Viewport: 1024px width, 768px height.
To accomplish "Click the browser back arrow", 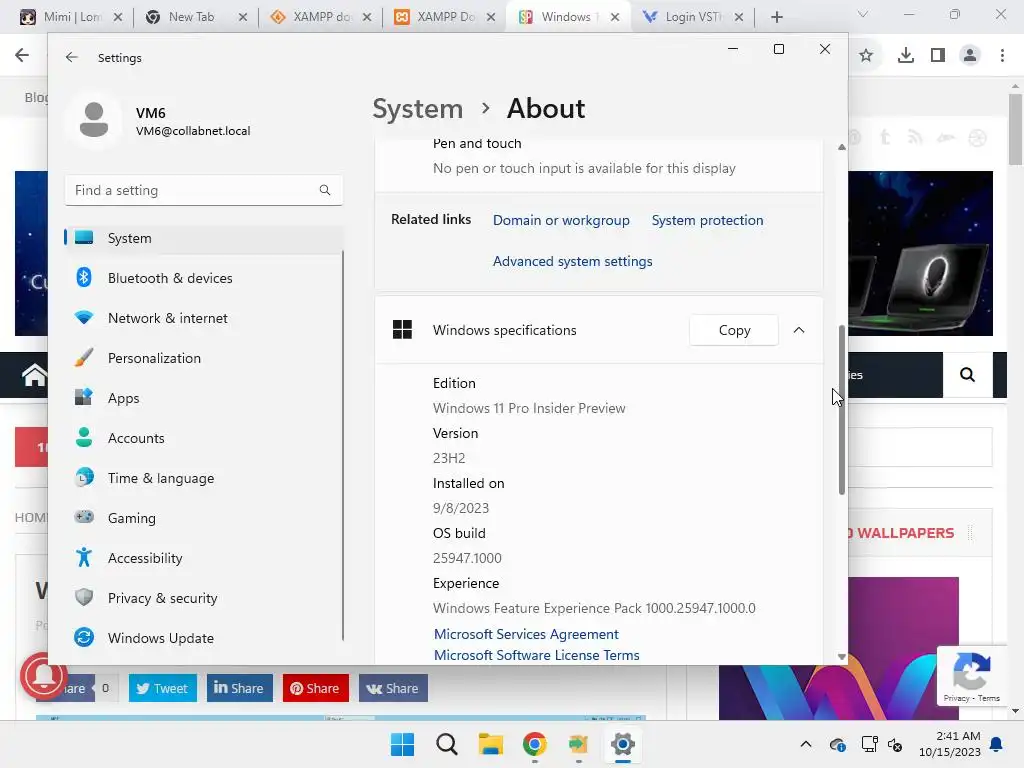I will [x=22, y=56].
